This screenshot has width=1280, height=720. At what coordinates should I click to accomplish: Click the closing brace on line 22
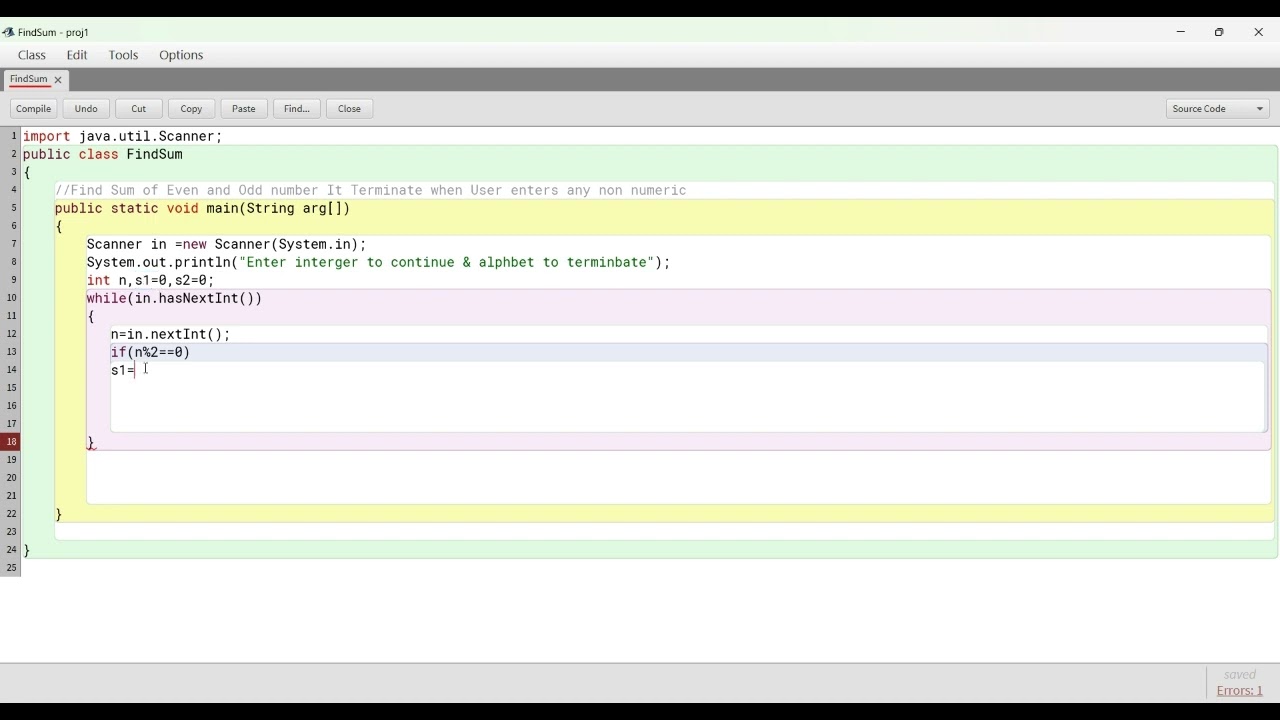(x=59, y=514)
